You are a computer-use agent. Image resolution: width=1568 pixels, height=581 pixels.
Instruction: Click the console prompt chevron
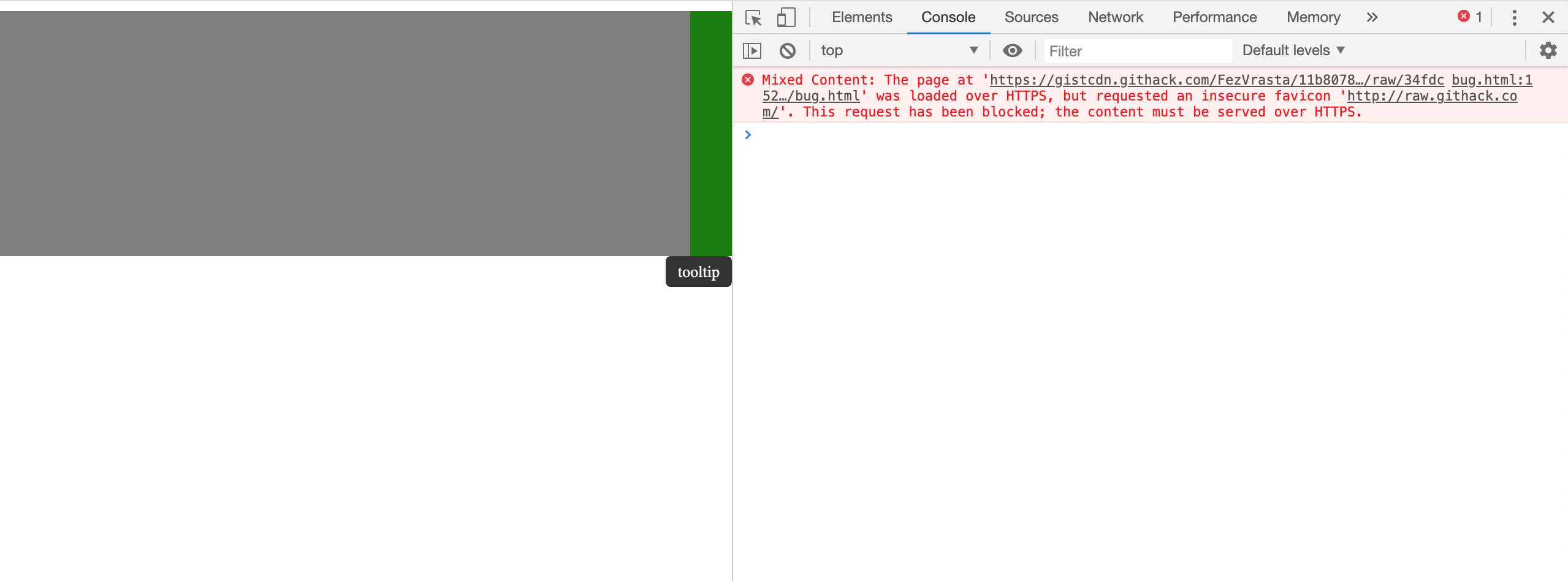tap(748, 135)
